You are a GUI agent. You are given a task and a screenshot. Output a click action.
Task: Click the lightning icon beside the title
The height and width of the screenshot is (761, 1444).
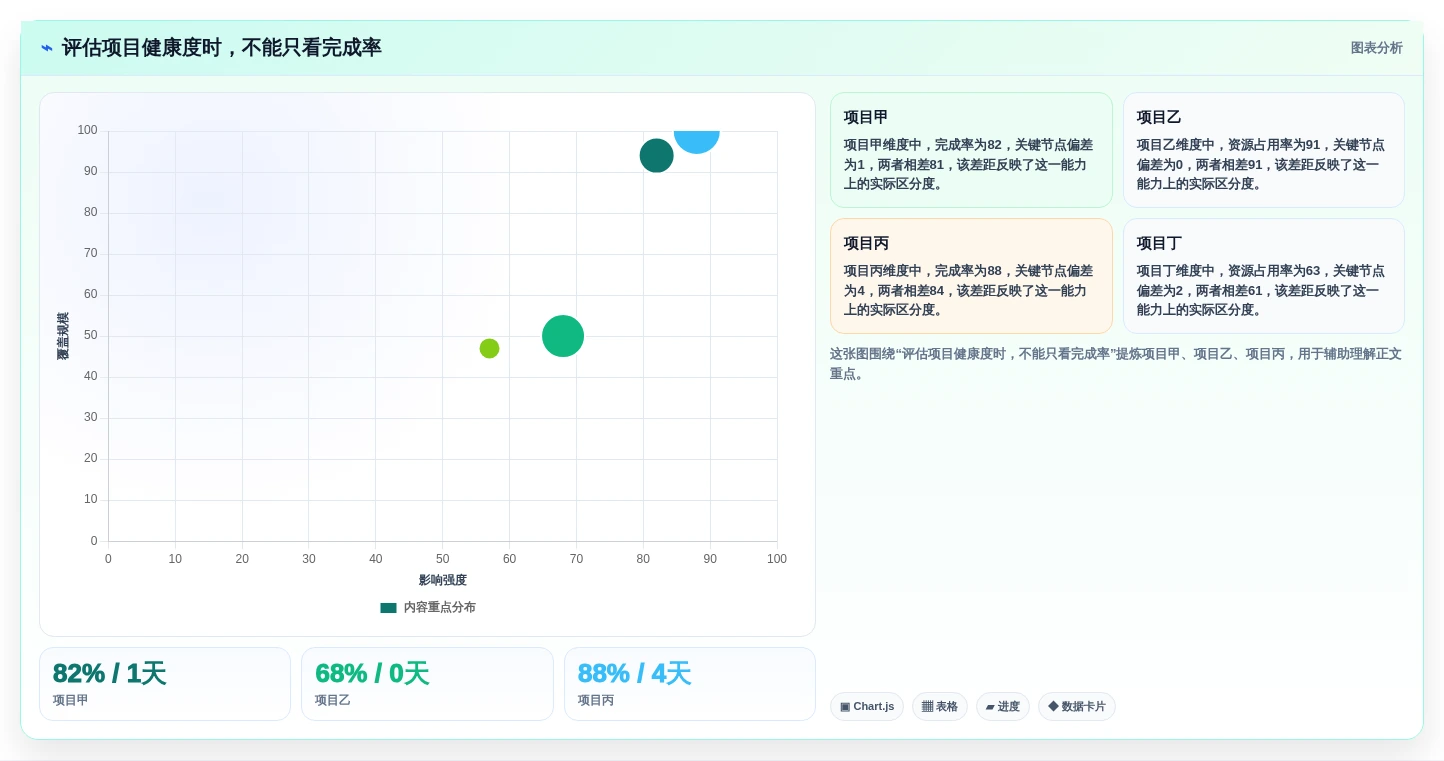pos(47,48)
